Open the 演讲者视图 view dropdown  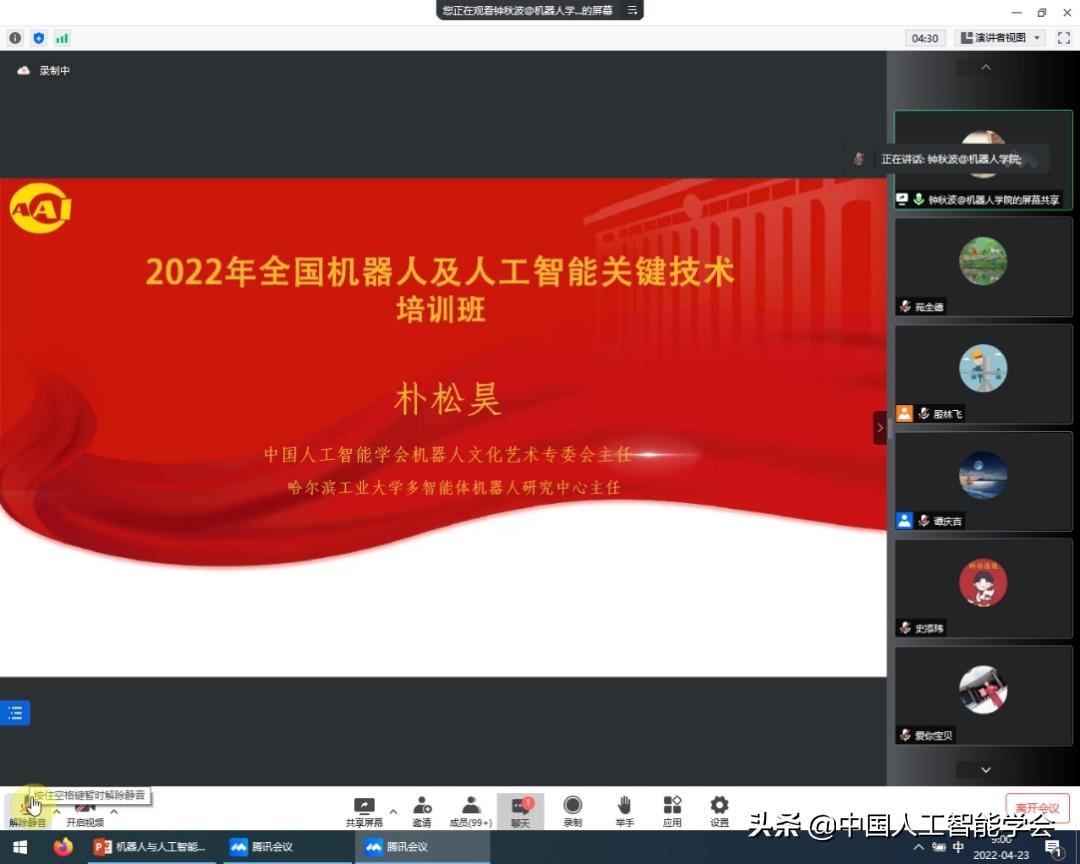pos(999,37)
